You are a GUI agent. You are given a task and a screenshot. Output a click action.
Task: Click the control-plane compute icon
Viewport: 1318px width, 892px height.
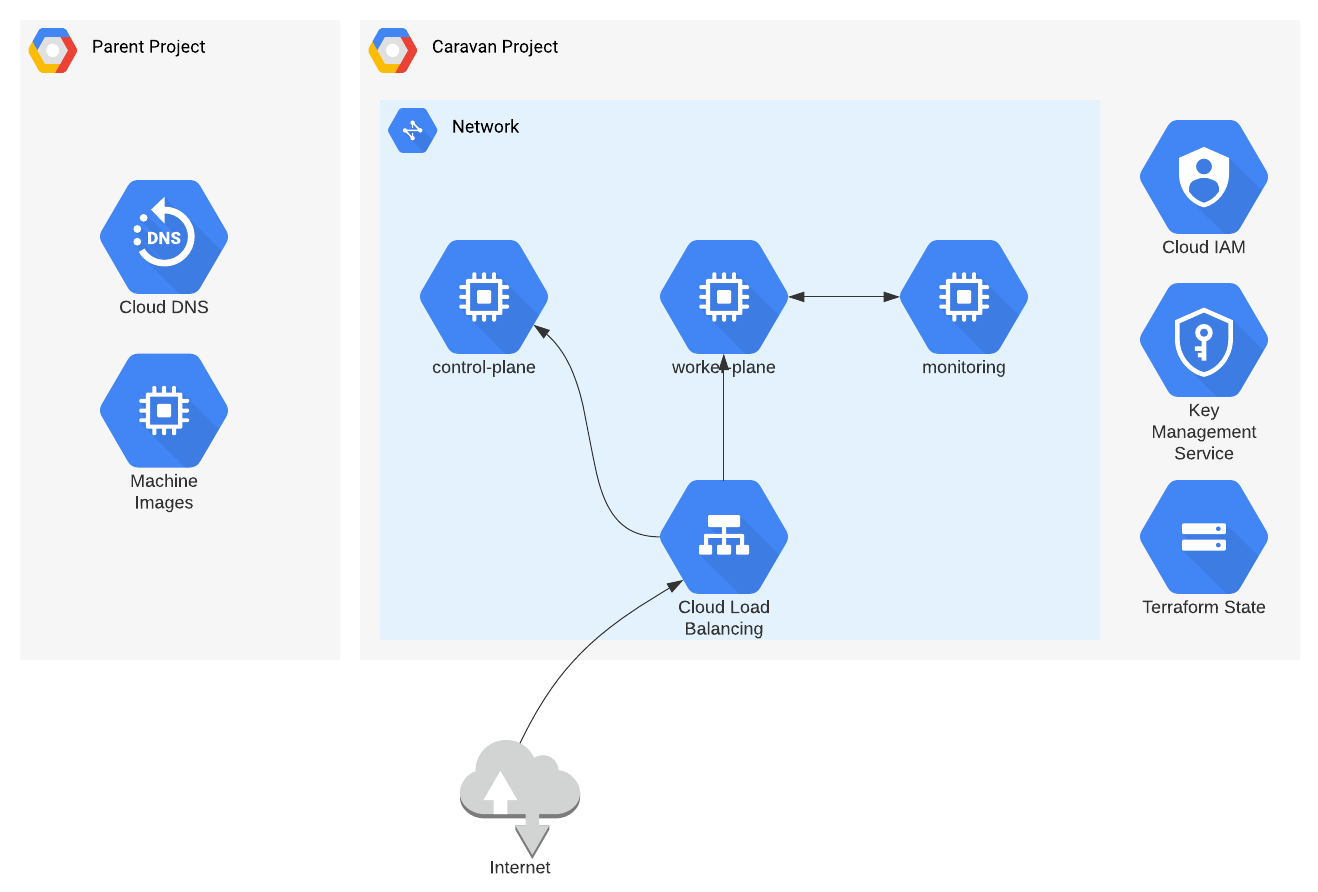point(484,297)
